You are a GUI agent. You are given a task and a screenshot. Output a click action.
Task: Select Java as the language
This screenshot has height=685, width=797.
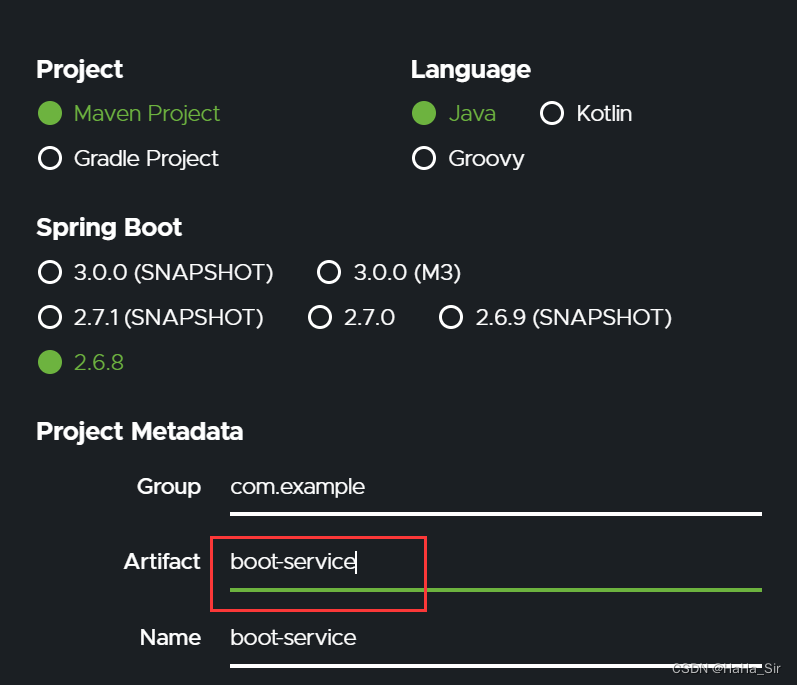click(424, 113)
